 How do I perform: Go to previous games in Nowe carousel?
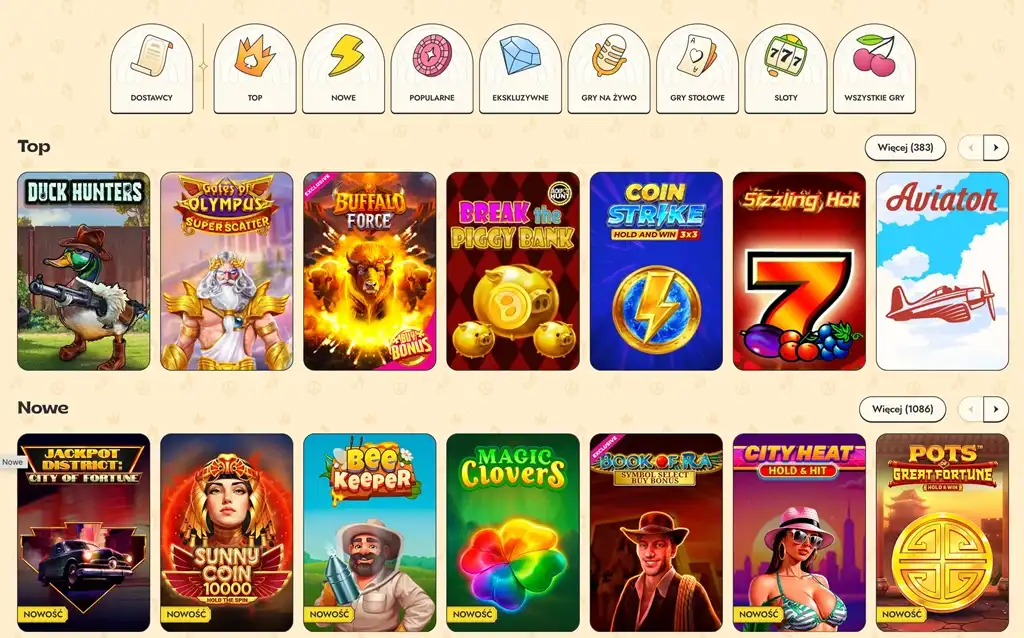click(x=970, y=409)
